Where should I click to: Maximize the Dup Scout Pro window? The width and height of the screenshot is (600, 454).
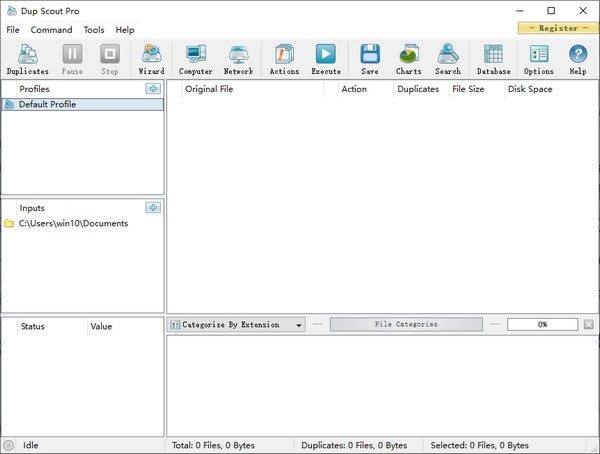tap(551, 11)
